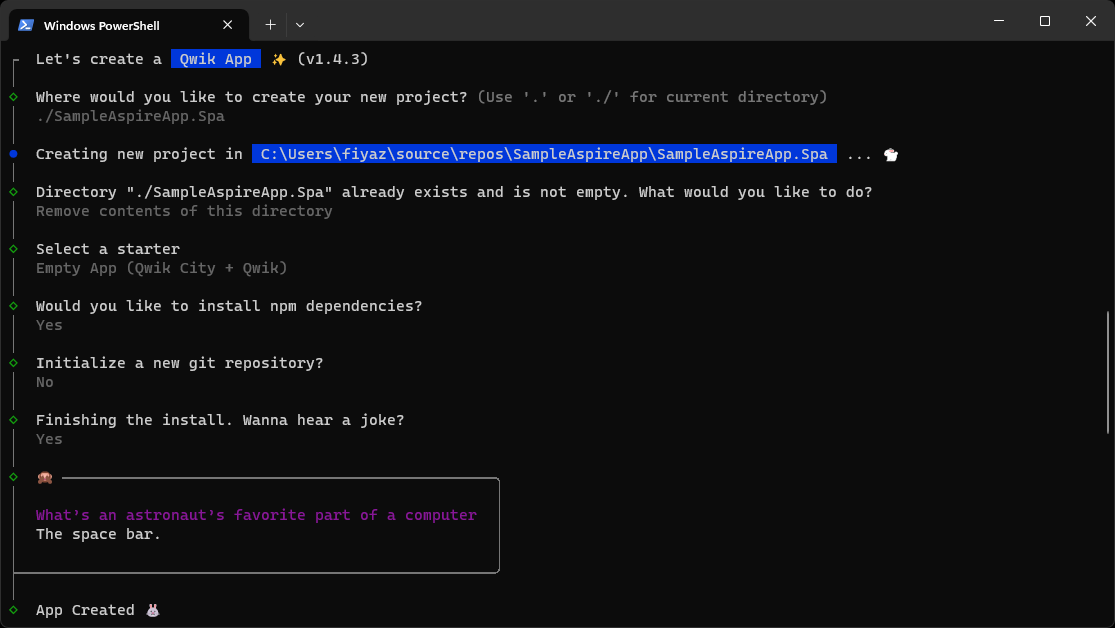The width and height of the screenshot is (1115, 628).
Task: Minimize the terminal window
Action: (x=999, y=21)
